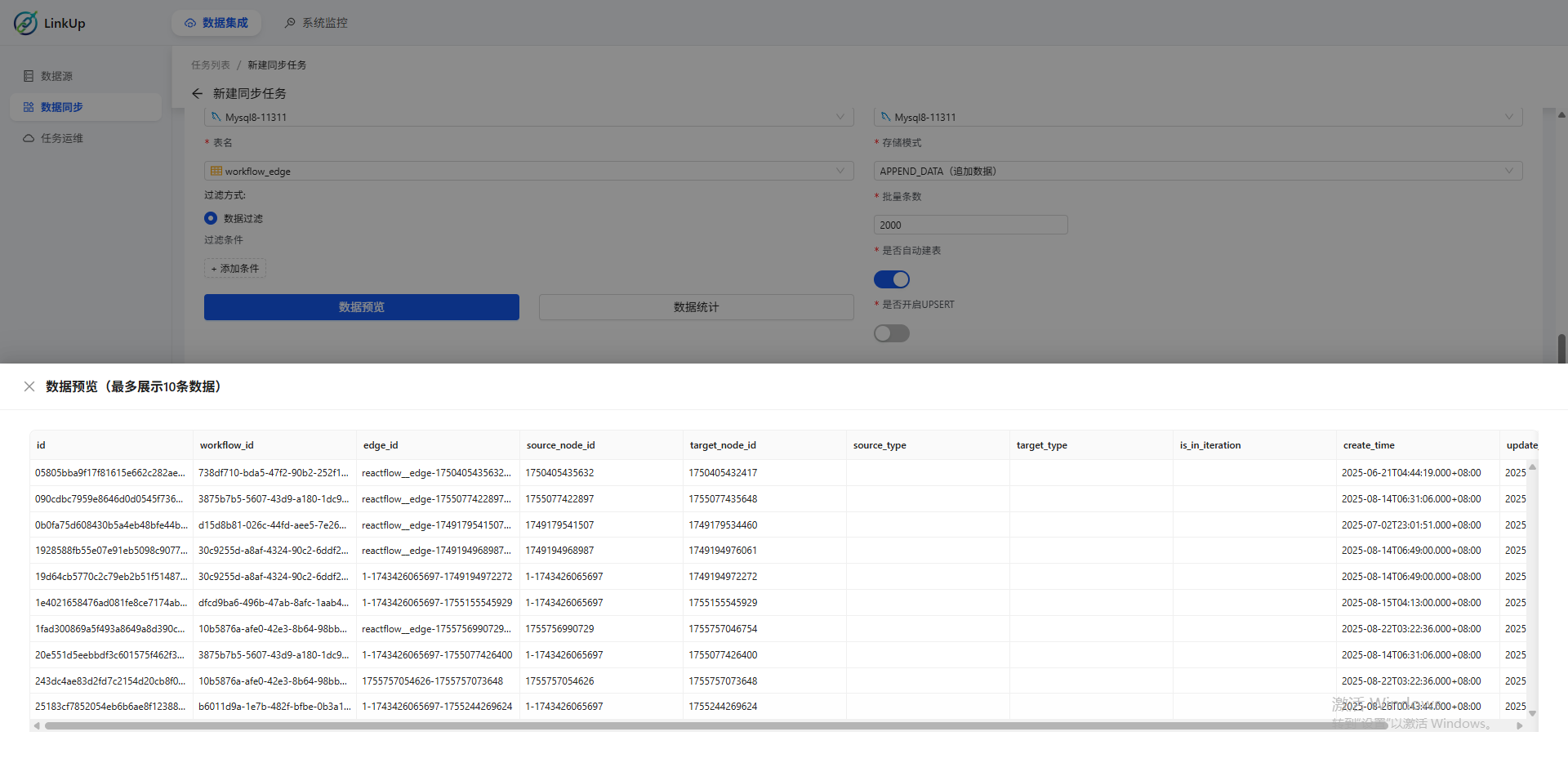Click the 数据同步 sidebar icon
Screen dimensions: 1568x772
pos(29,107)
